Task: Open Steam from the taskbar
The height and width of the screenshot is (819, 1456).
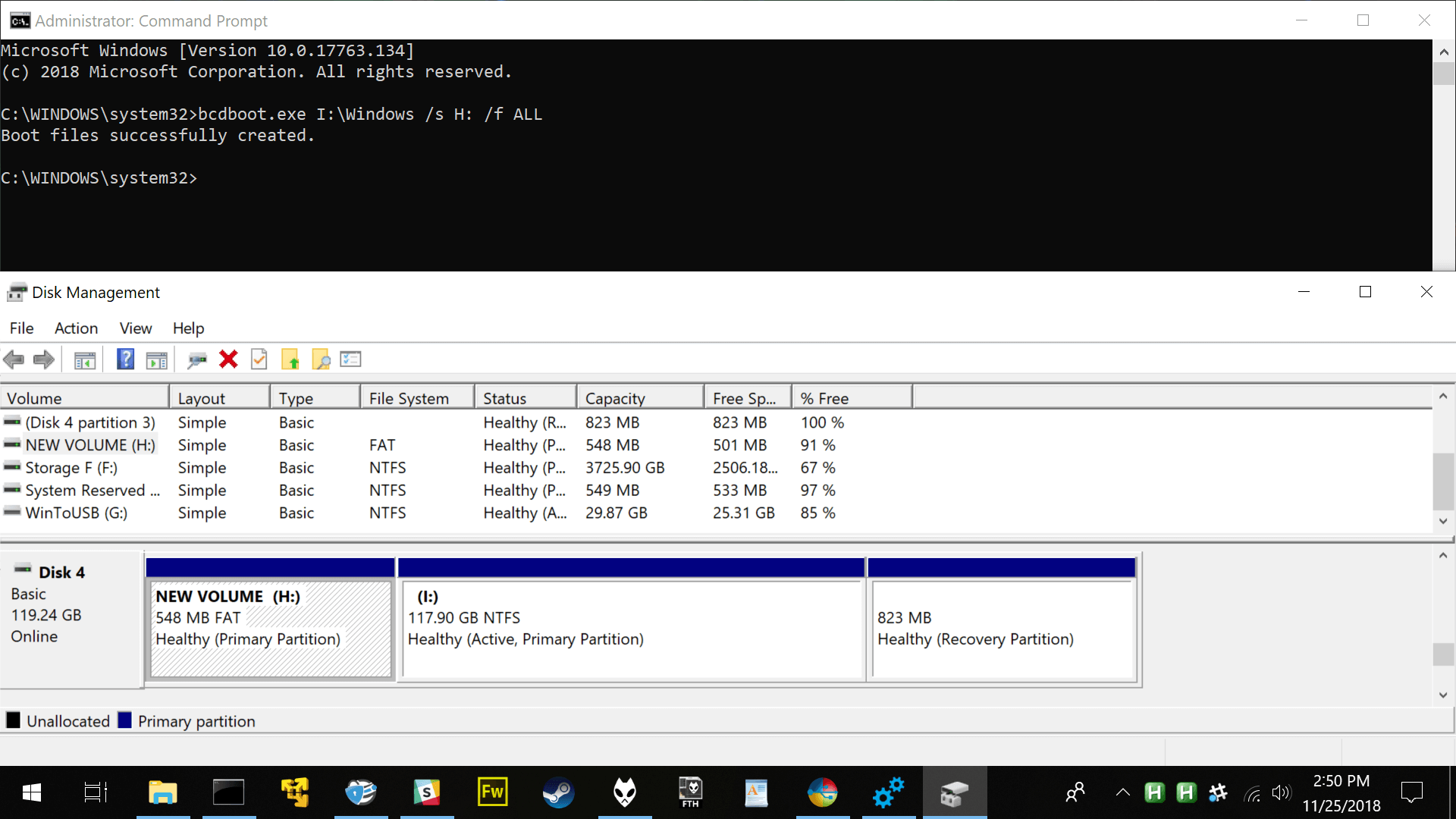Action: coord(558,793)
